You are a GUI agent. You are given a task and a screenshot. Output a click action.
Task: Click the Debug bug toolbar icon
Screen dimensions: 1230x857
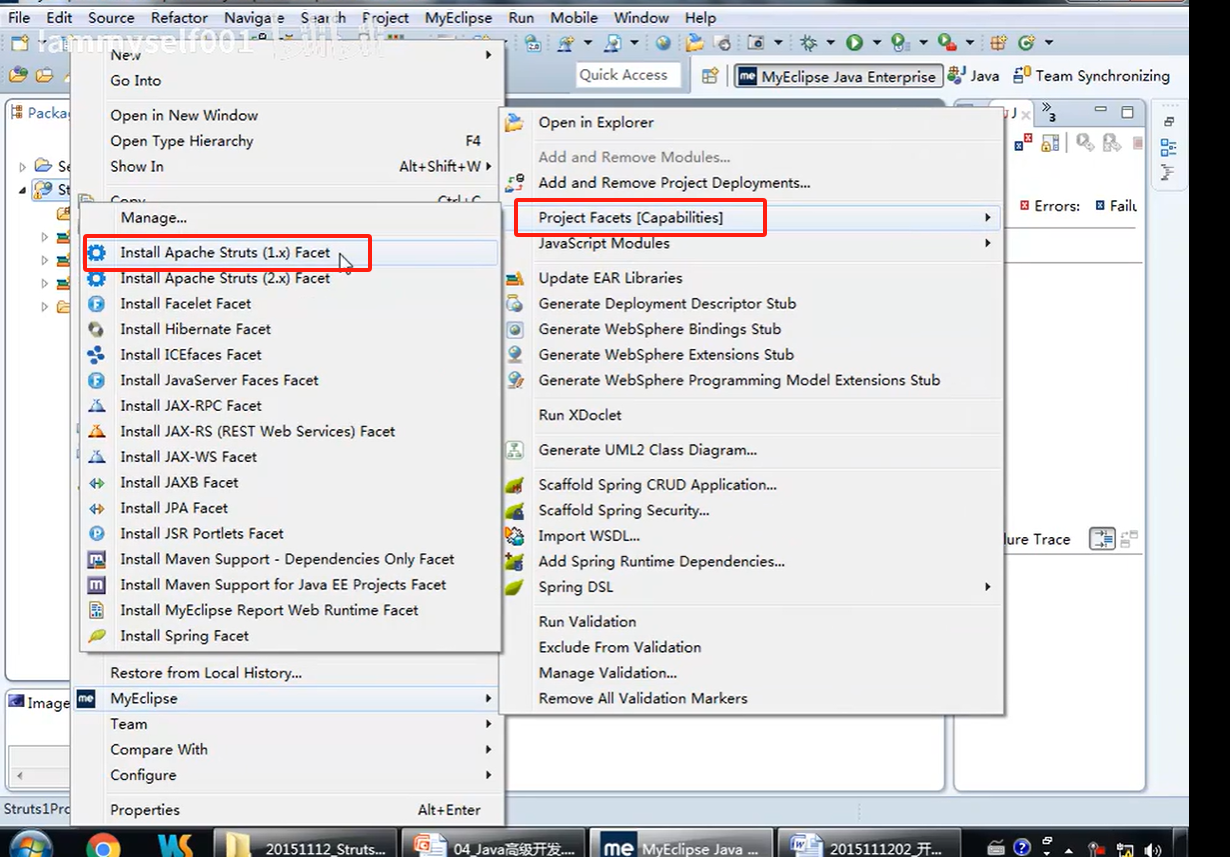[x=808, y=43]
